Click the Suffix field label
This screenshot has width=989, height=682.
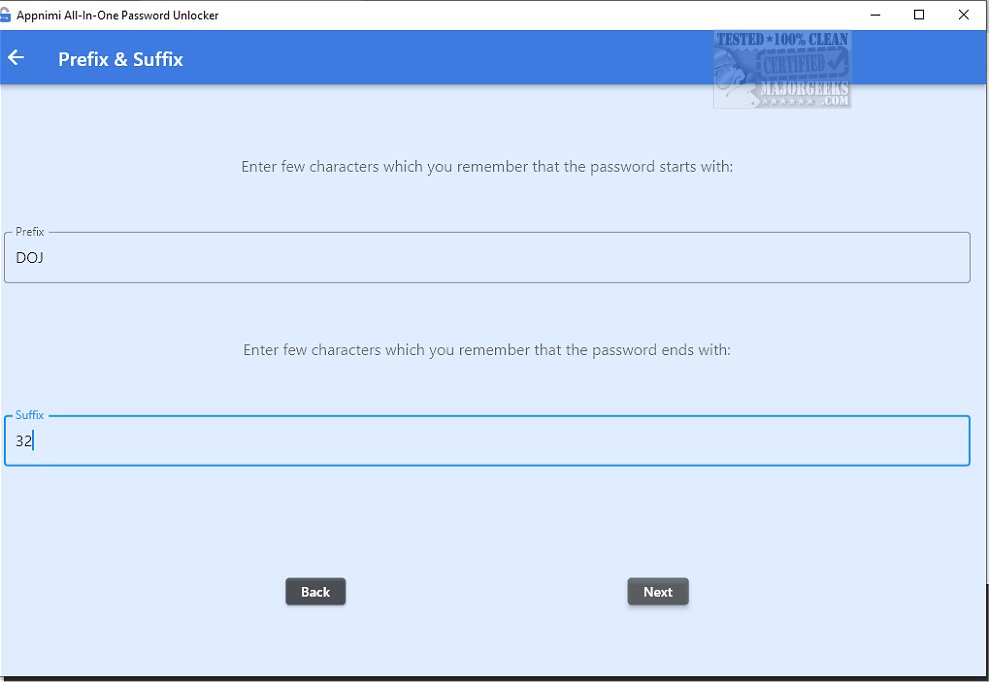click(30, 414)
